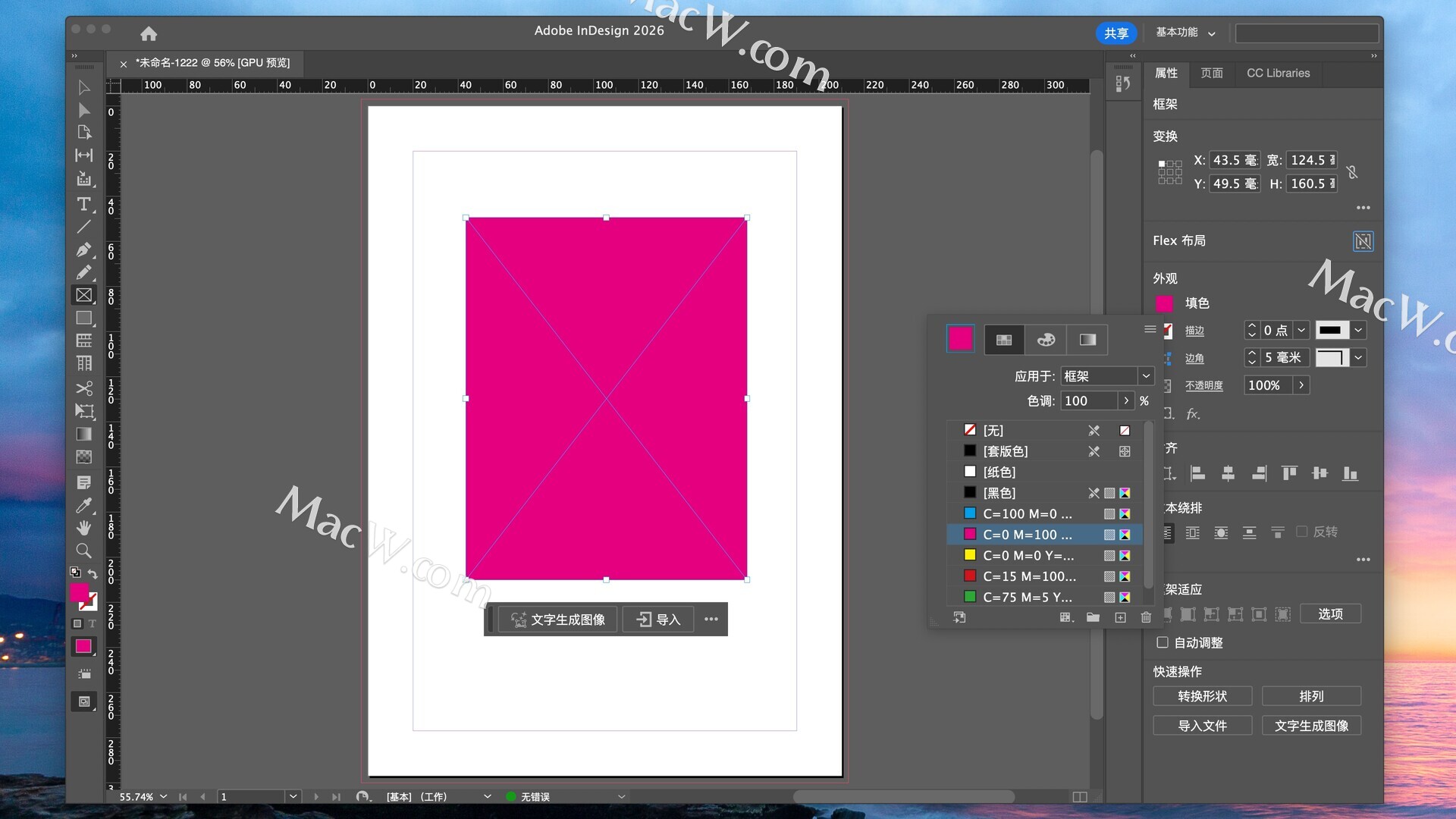The height and width of the screenshot is (819, 1456).
Task: Click the 共享 share button
Action: (x=1116, y=33)
